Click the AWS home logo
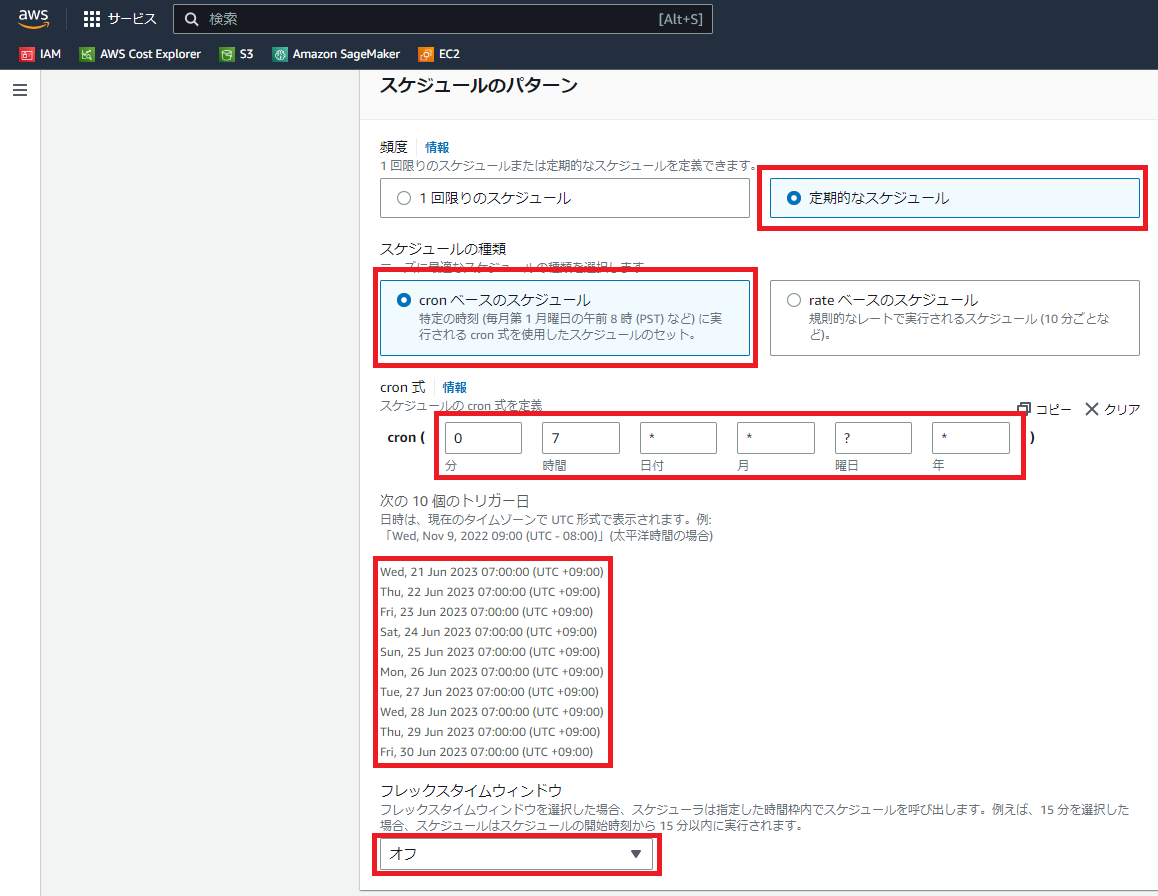This screenshot has width=1158, height=896. pyautogui.click(x=33, y=17)
